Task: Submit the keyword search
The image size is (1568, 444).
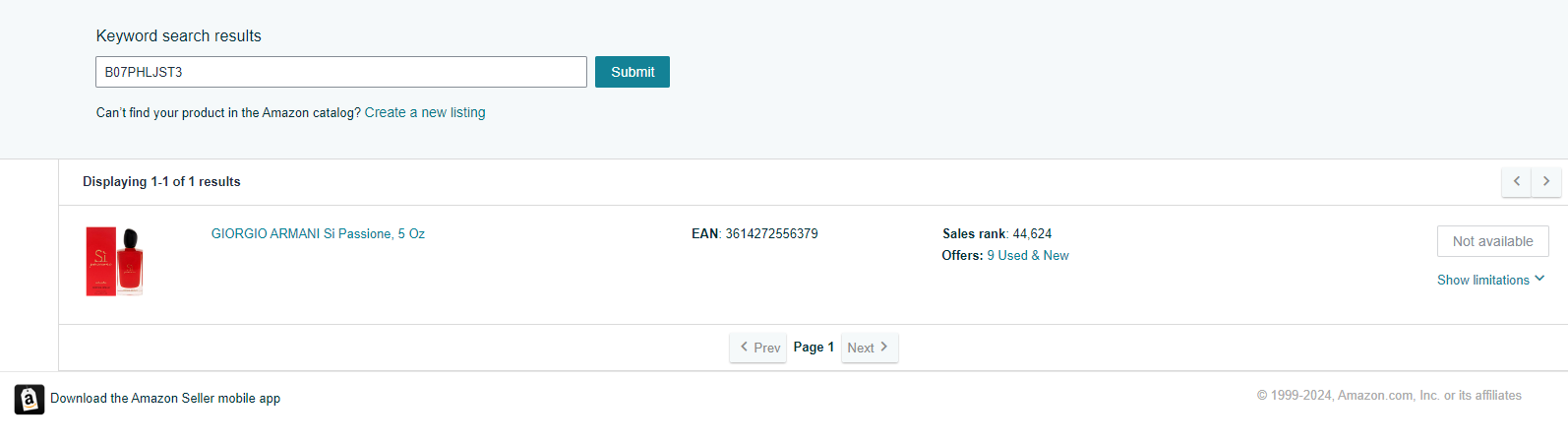Action: tap(633, 72)
